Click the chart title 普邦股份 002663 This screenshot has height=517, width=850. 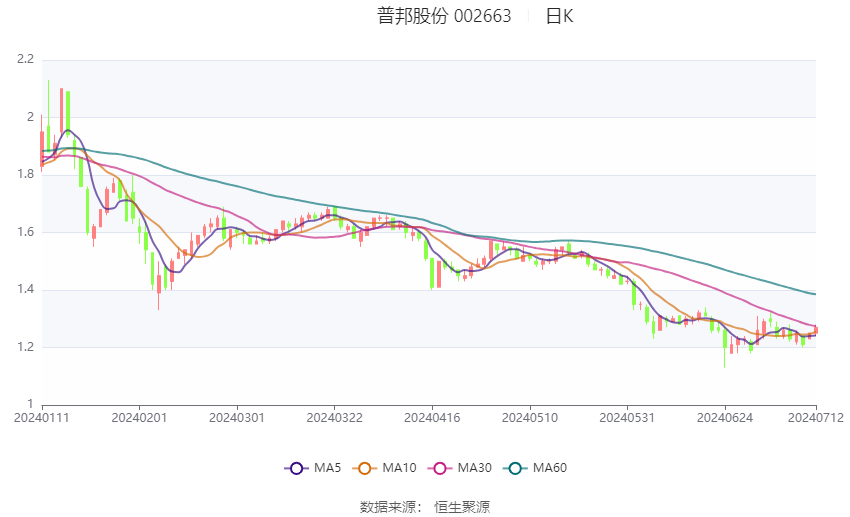(444, 16)
